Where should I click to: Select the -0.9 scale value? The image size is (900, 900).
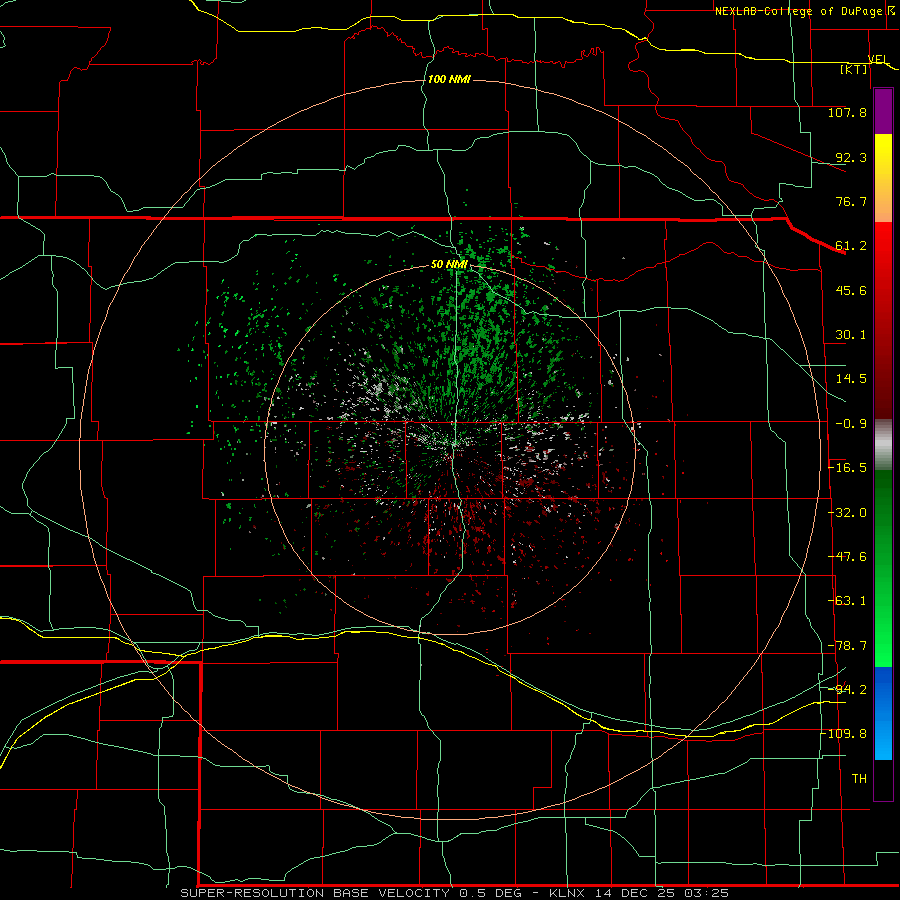(850, 424)
